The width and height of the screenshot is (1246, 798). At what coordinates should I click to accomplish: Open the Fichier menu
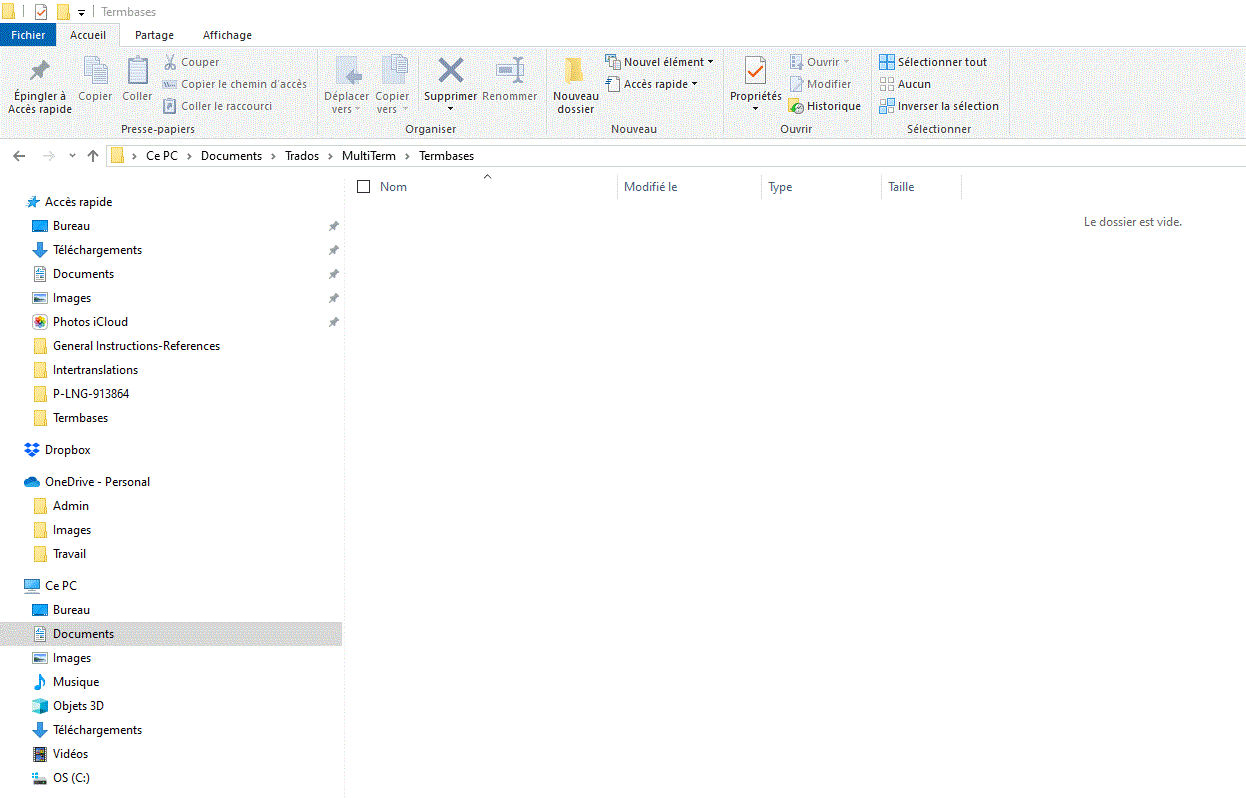[28, 34]
